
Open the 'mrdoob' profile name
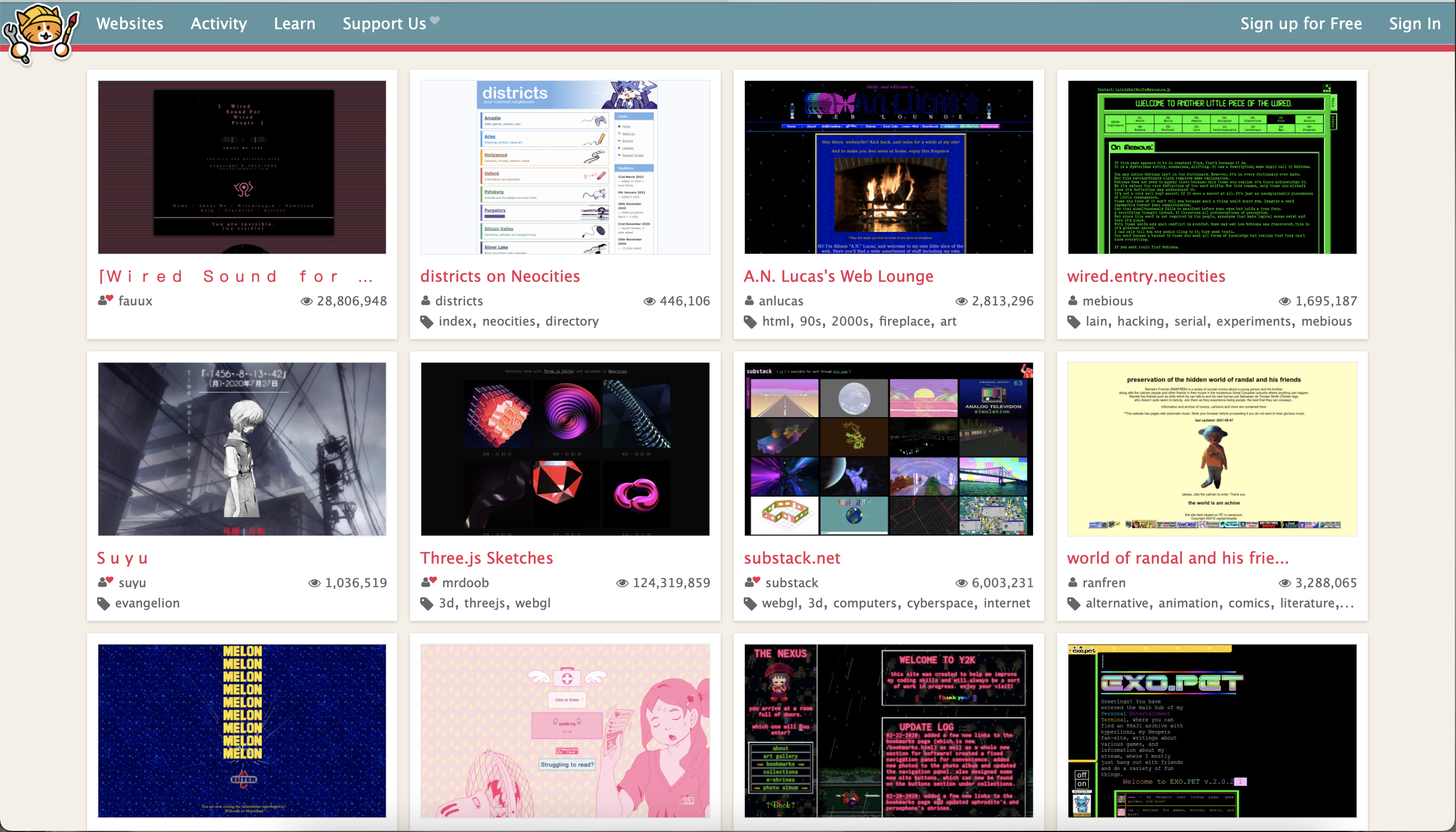pyautogui.click(x=465, y=582)
